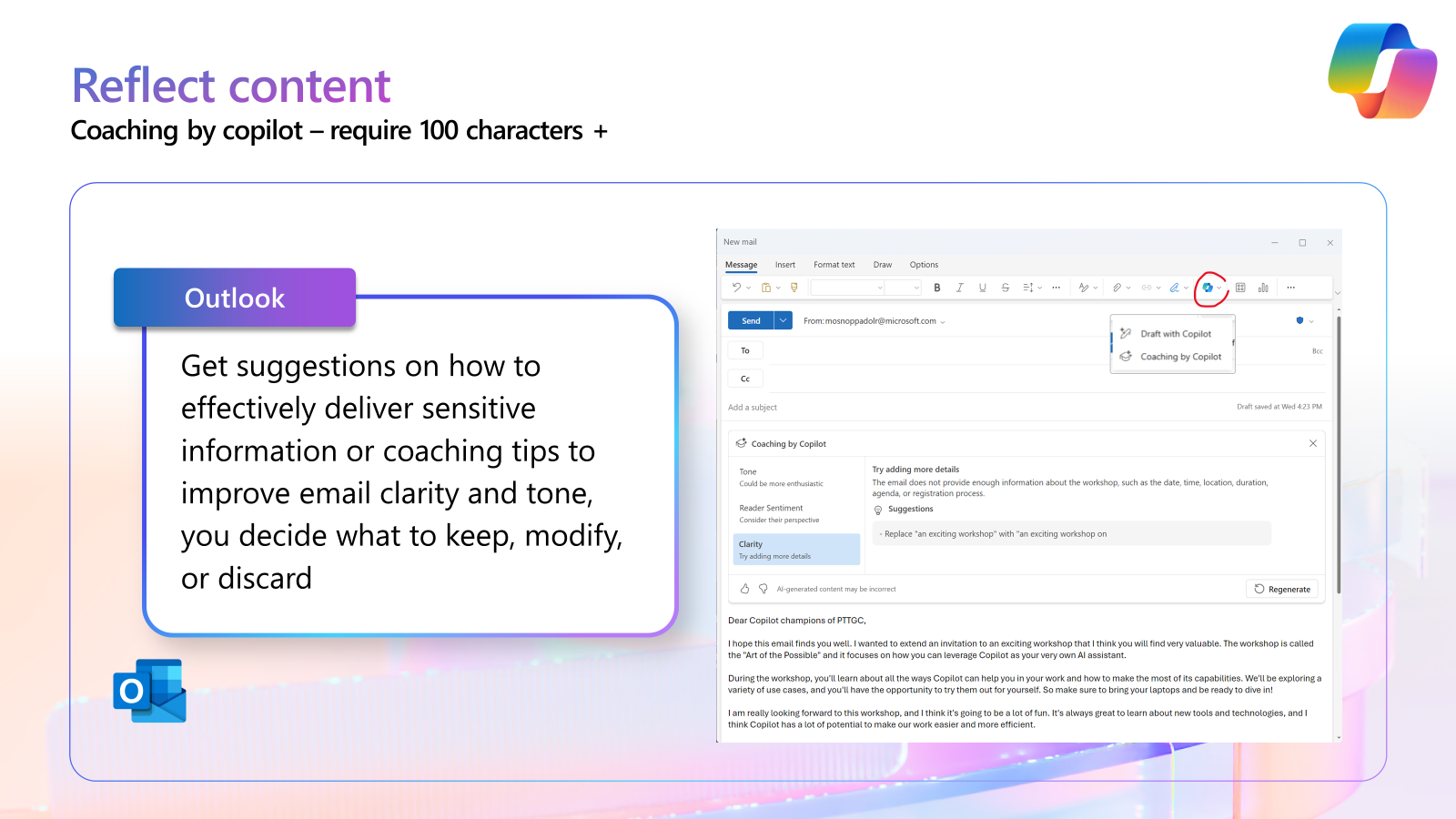The height and width of the screenshot is (819, 1456).
Task: Open more text formatting options ellipsis
Action: (1056, 288)
